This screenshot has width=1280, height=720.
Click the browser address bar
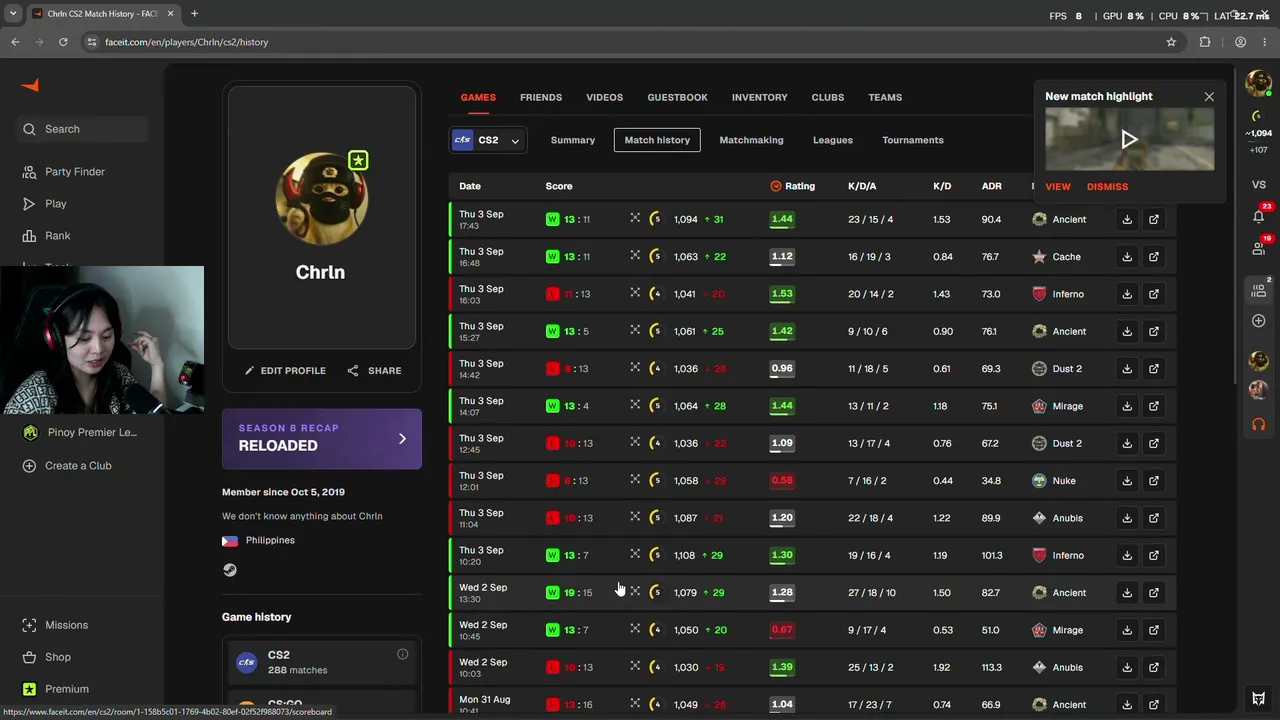click(620, 42)
